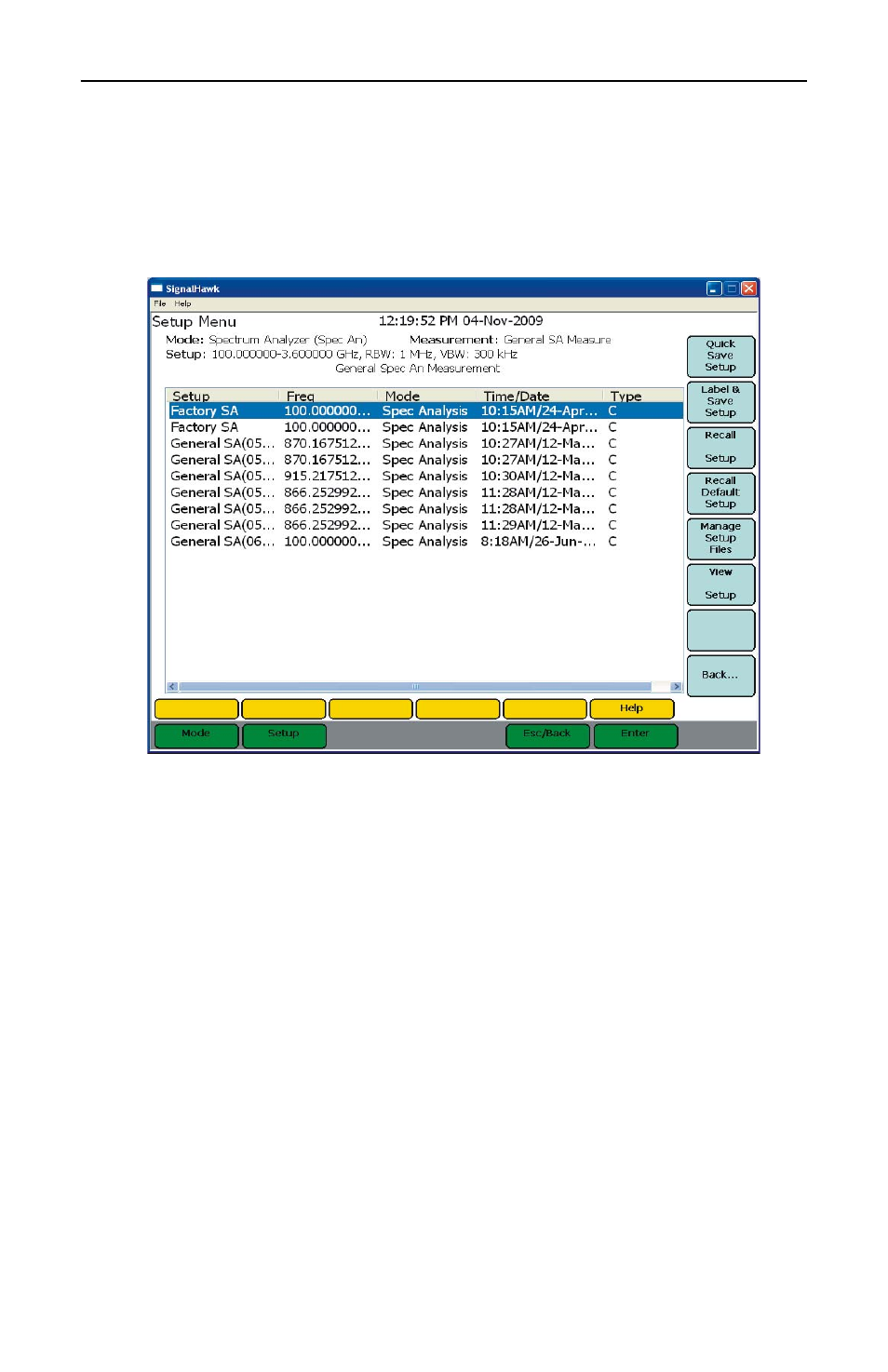
Task: Click the green Setup button
Action: pyautogui.click(x=284, y=734)
